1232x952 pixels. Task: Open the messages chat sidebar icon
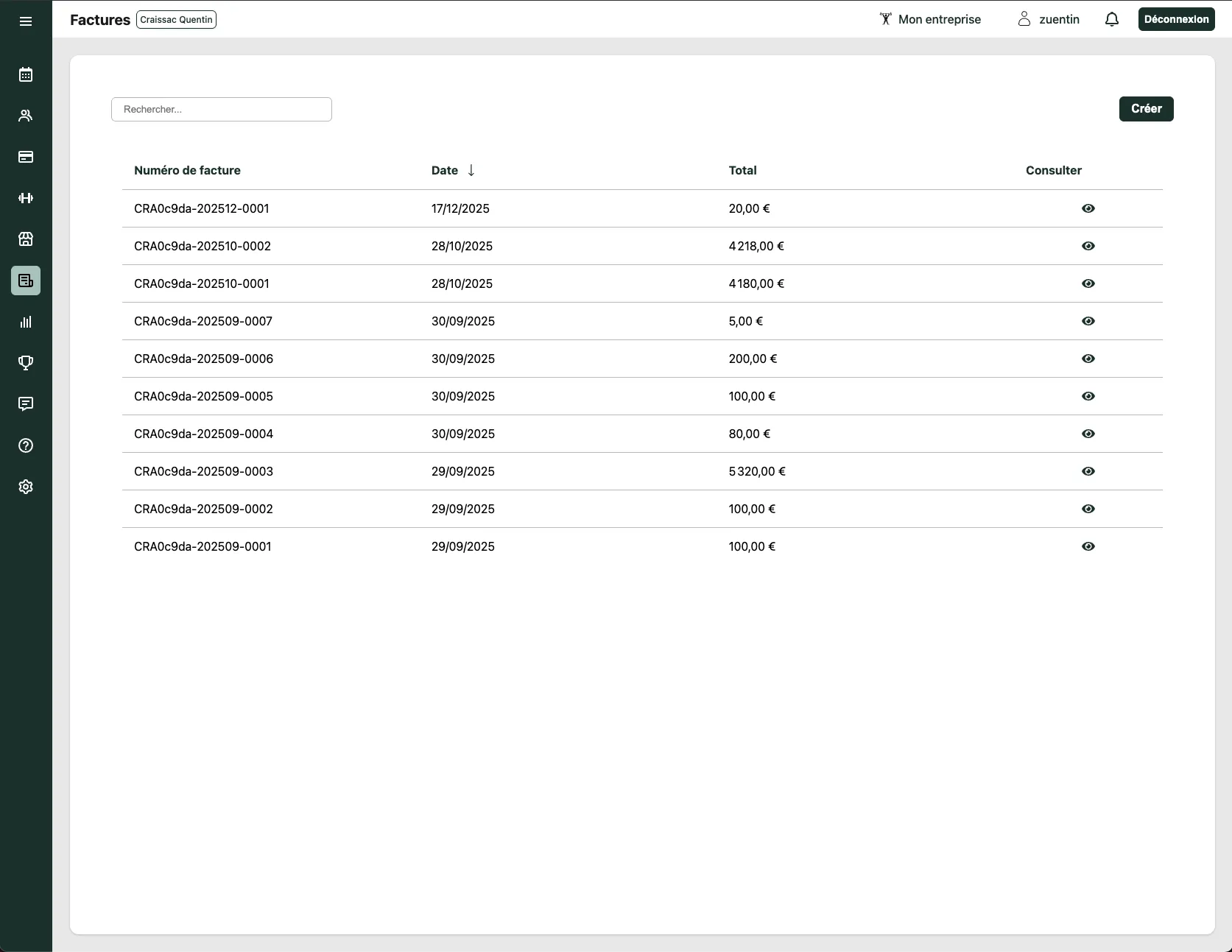(x=26, y=404)
